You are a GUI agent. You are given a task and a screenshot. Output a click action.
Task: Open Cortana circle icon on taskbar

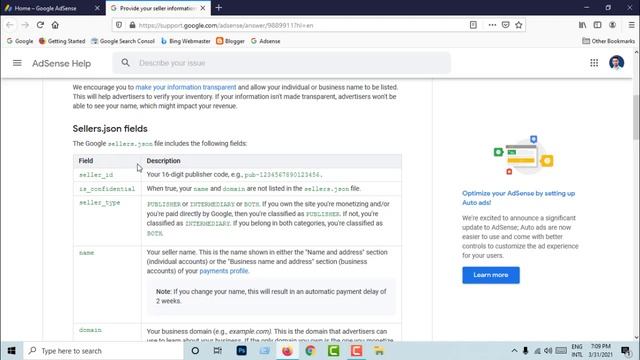click(x=195, y=351)
